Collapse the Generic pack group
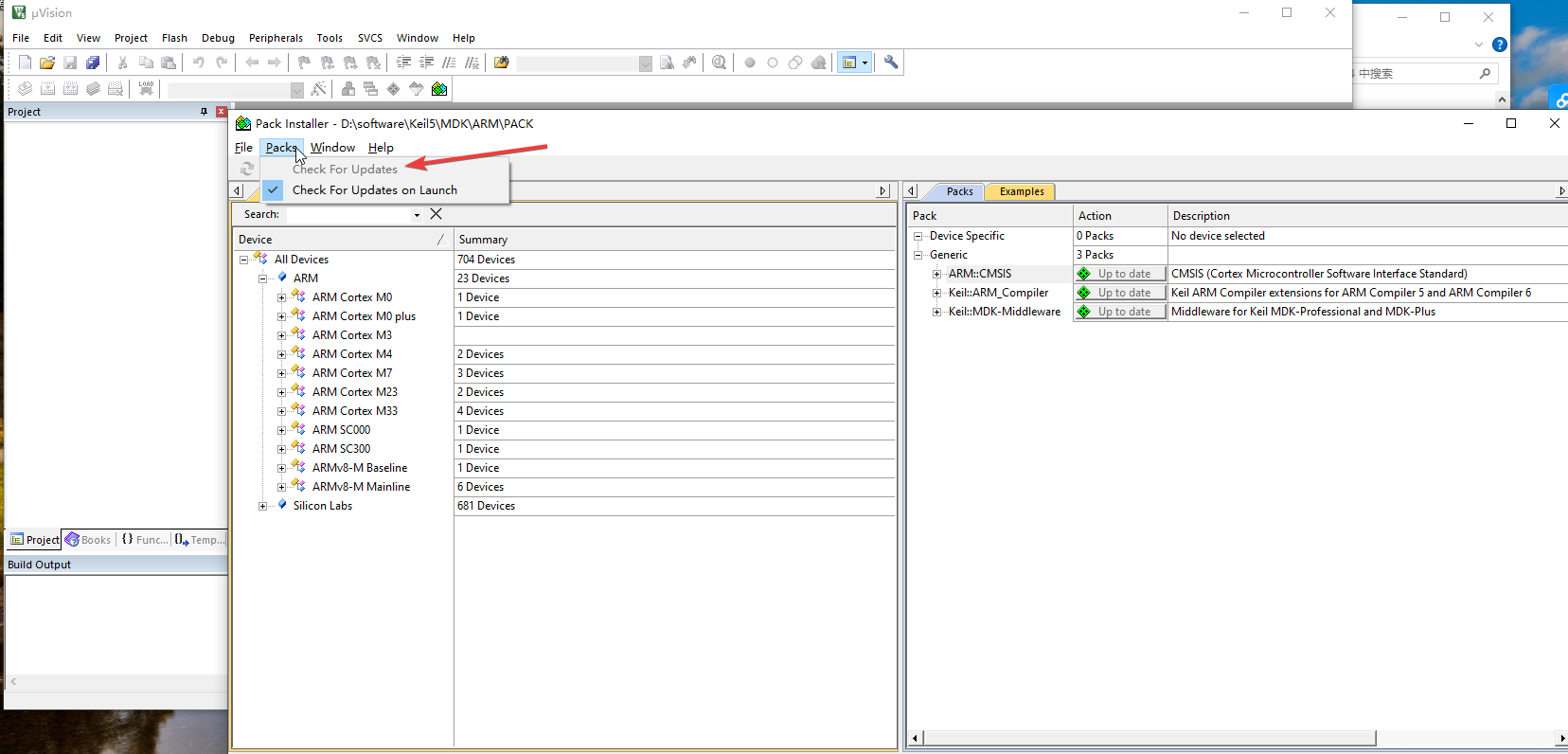1568x754 pixels. point(918,255)
